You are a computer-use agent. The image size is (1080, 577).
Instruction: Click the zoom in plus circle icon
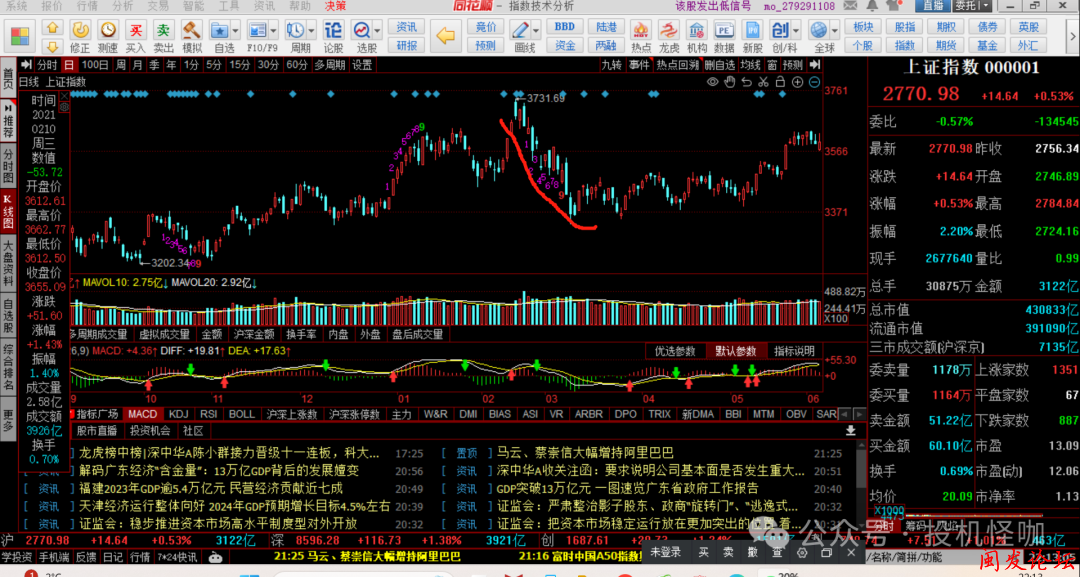(798, 82)
